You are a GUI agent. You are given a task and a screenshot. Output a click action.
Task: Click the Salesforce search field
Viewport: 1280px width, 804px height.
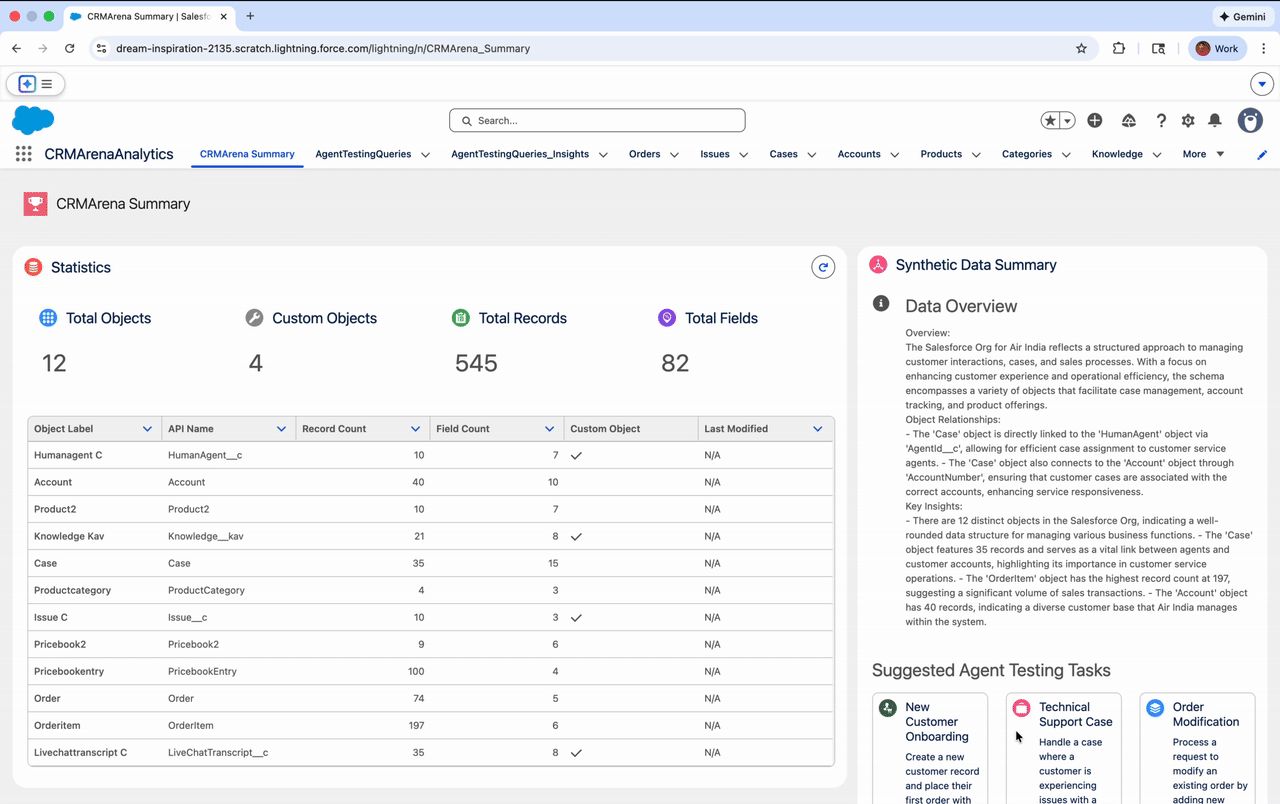[x=597, y=120]
